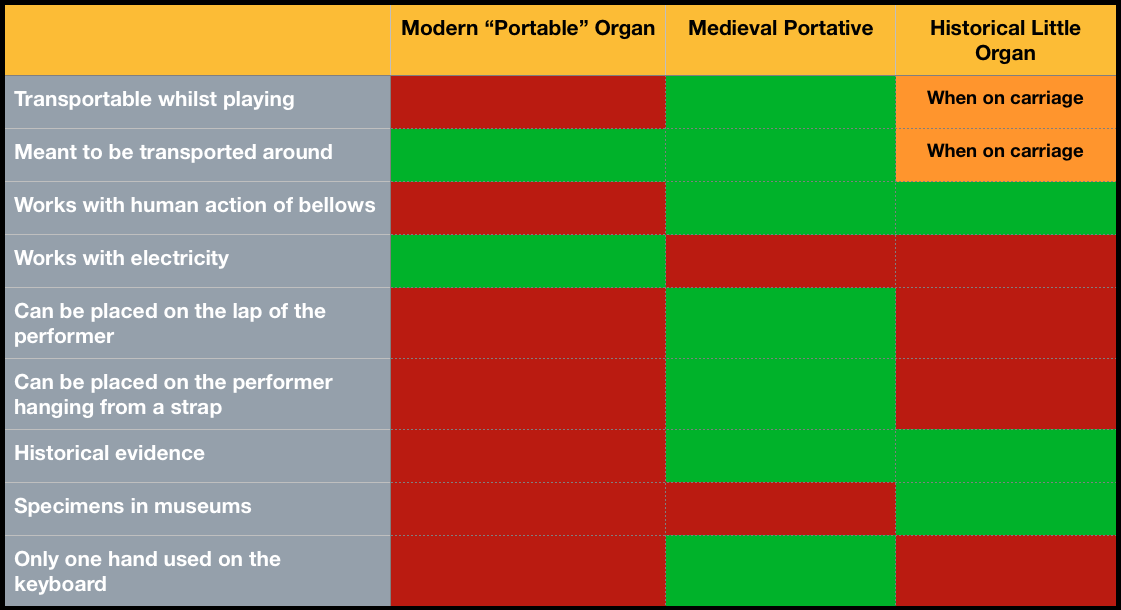Viewport: 1121px width, 610px height.
Task: Click the "Historical Little Organ" header cell
Action: 1004,40
